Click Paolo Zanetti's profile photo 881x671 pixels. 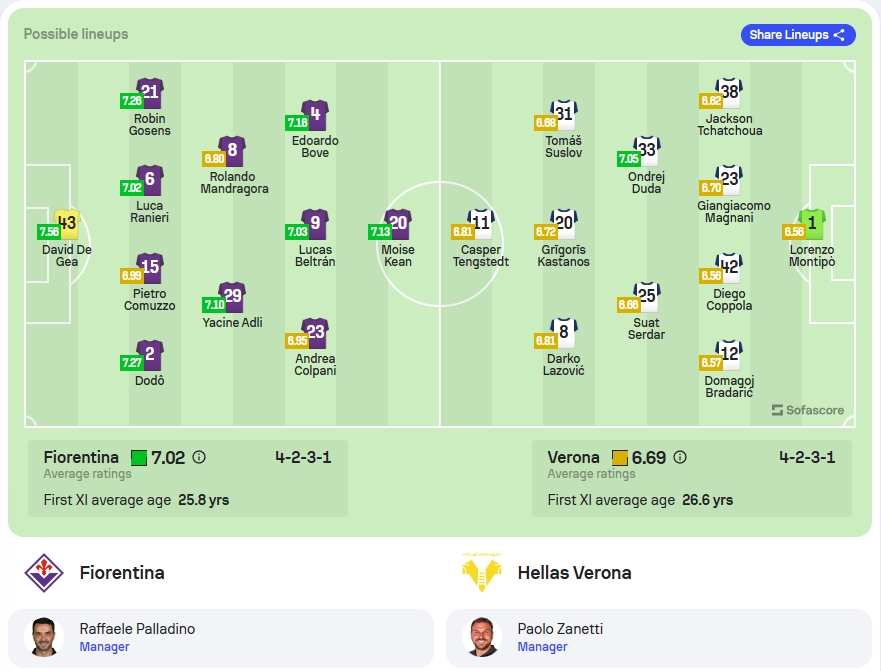[482, 637]
